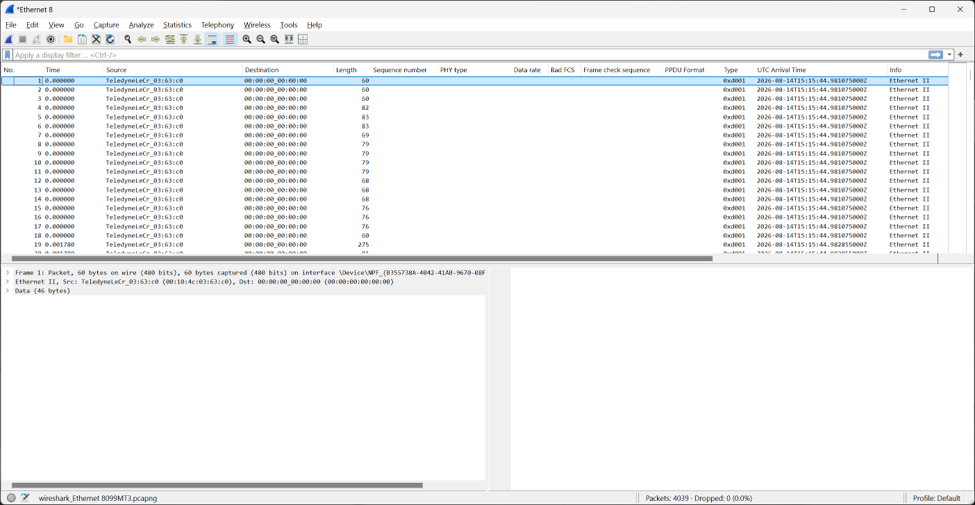975x505 pixels.
Task: Click packet list horizontal scrollbar
Action: point(362,258)
